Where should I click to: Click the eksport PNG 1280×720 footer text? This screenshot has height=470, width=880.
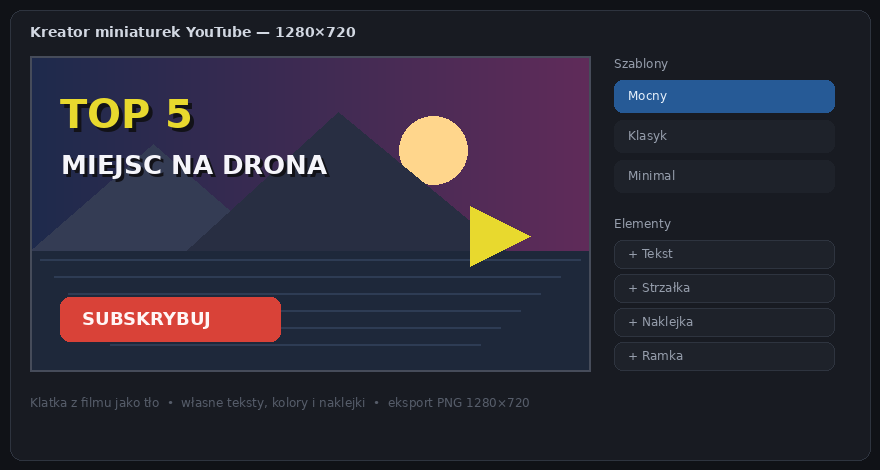[x=459, y=403]
